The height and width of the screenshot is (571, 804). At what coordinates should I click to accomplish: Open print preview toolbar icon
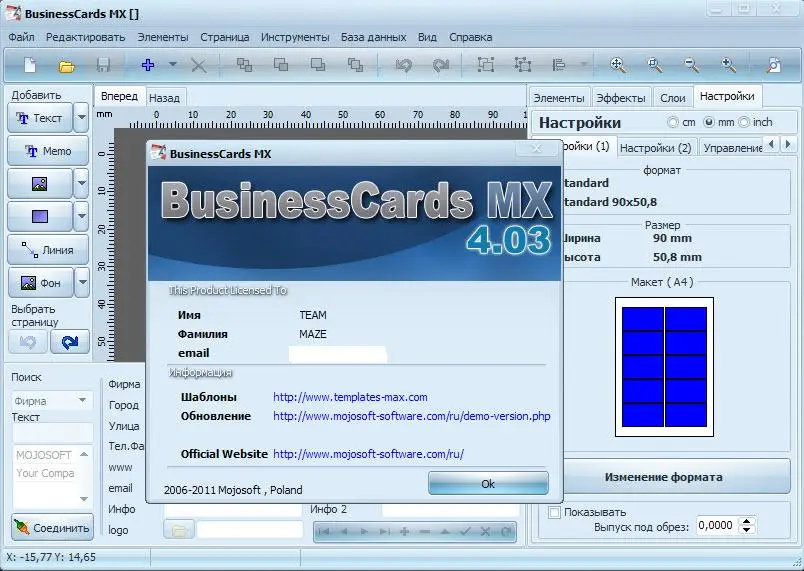(774, 65)
